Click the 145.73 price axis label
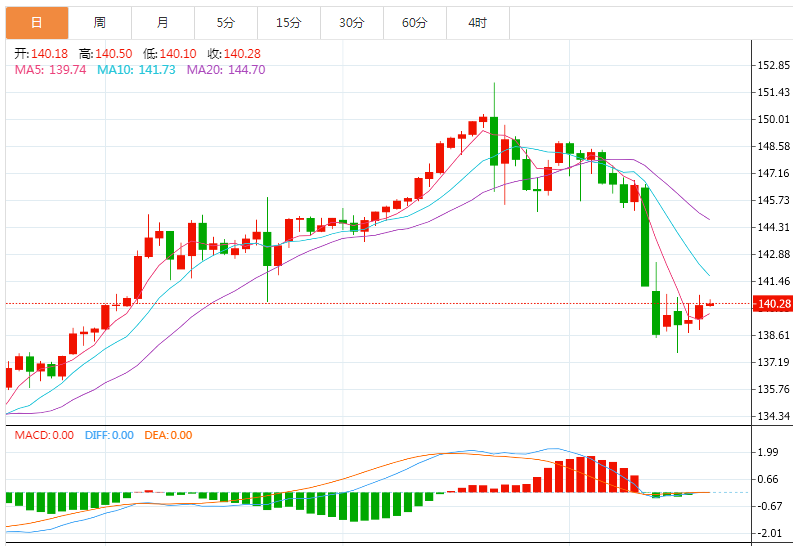Viewport: 793px width, 546px height. pyautogui.click(x=774, y=200)
